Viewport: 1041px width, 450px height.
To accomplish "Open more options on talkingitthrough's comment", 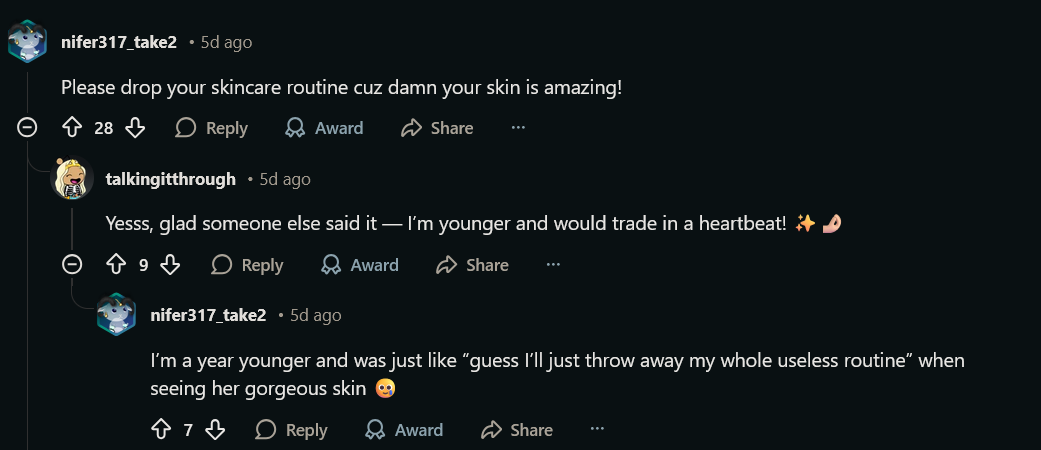I will 553,265.
